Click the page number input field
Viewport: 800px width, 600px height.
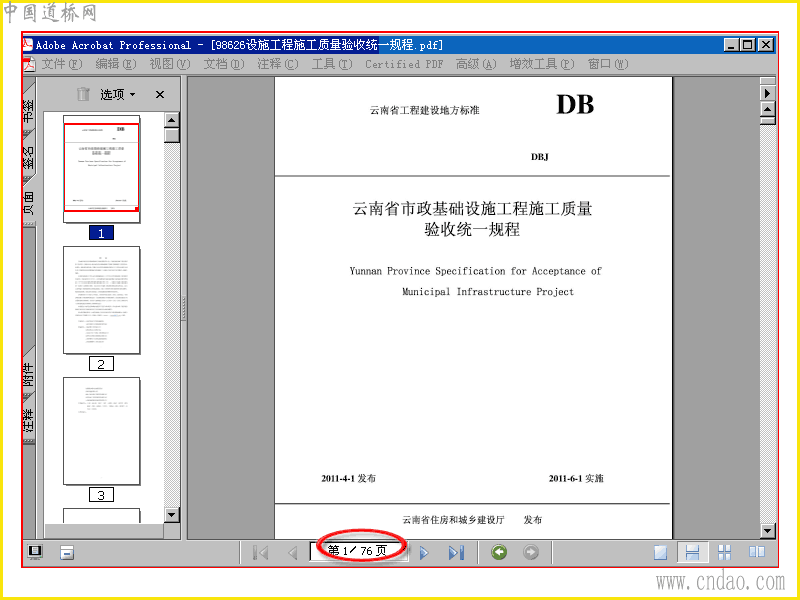[359, 551]
